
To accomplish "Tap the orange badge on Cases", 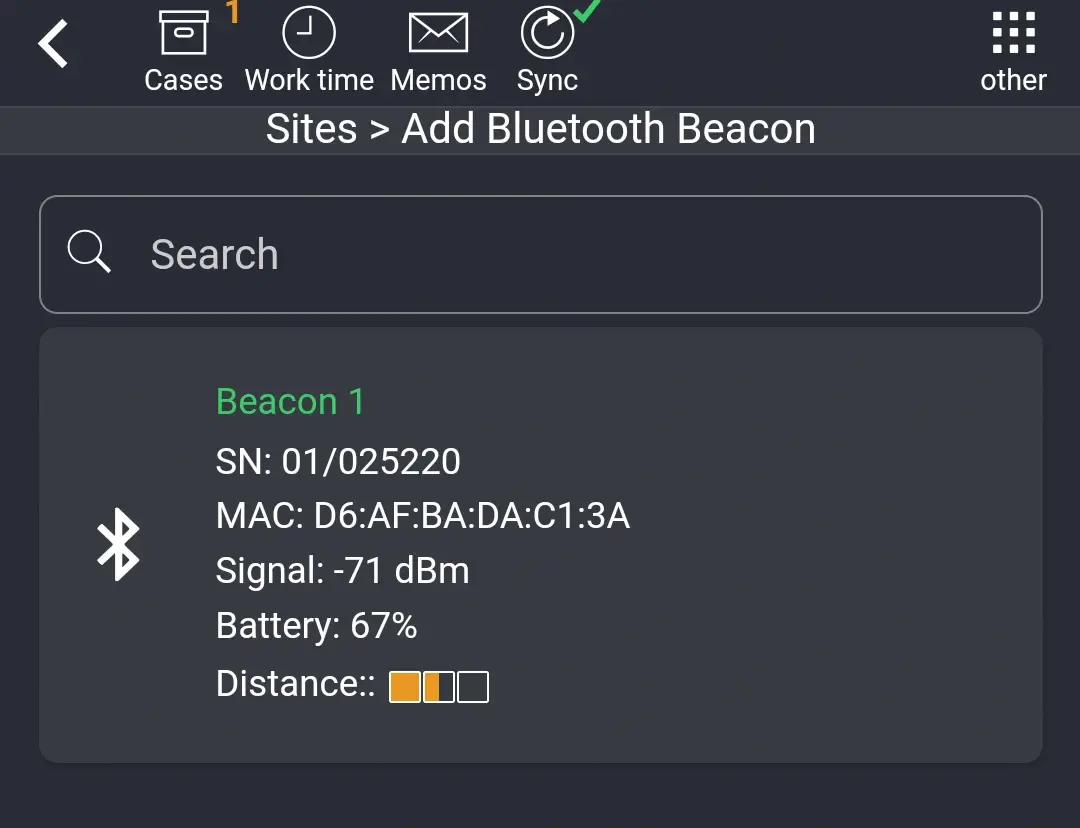I will point(232,12).
